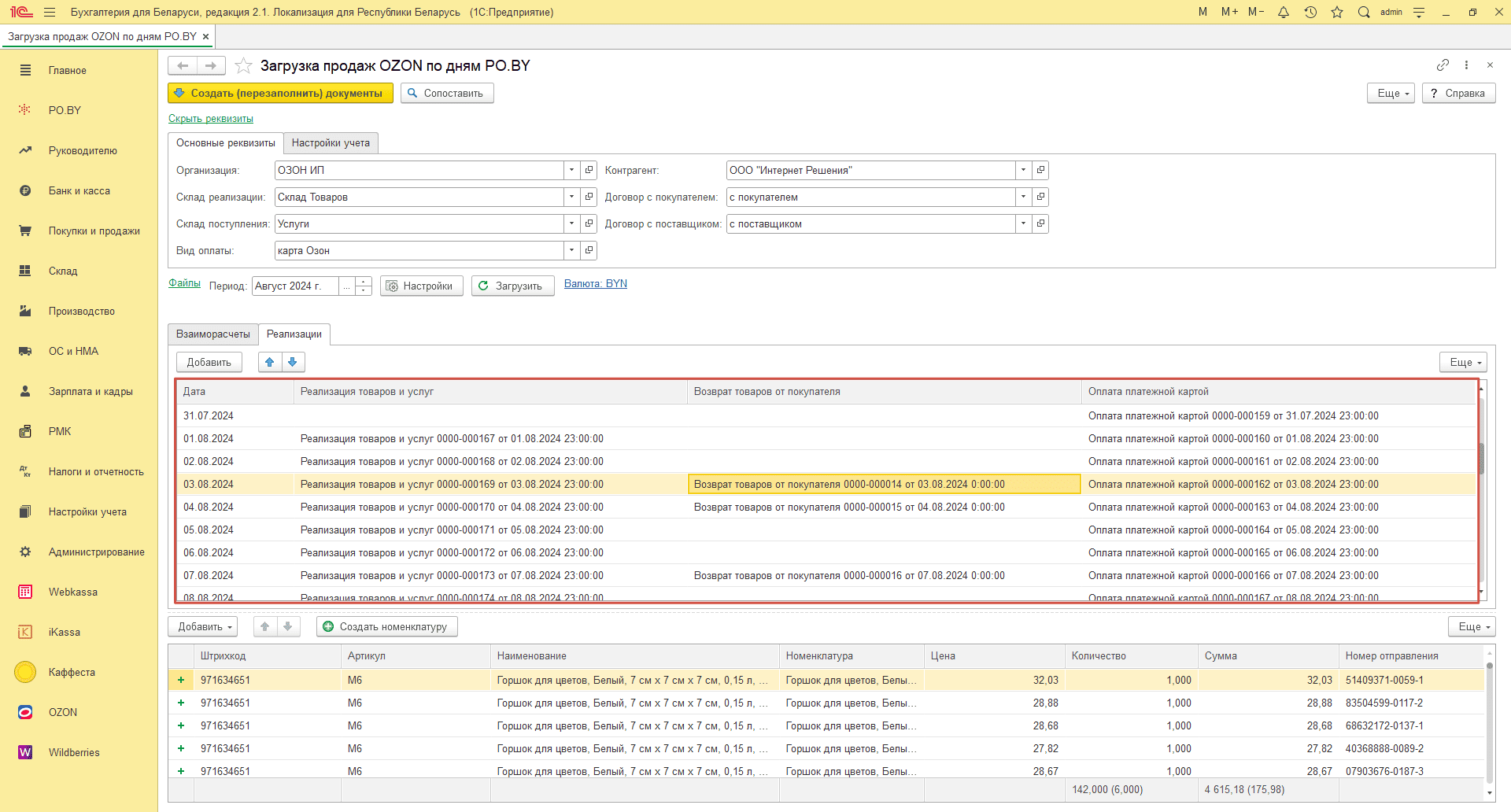The image size is (1511, 812).
Task: Click the Сопоставить button
Action: click(x=447, y=93)
